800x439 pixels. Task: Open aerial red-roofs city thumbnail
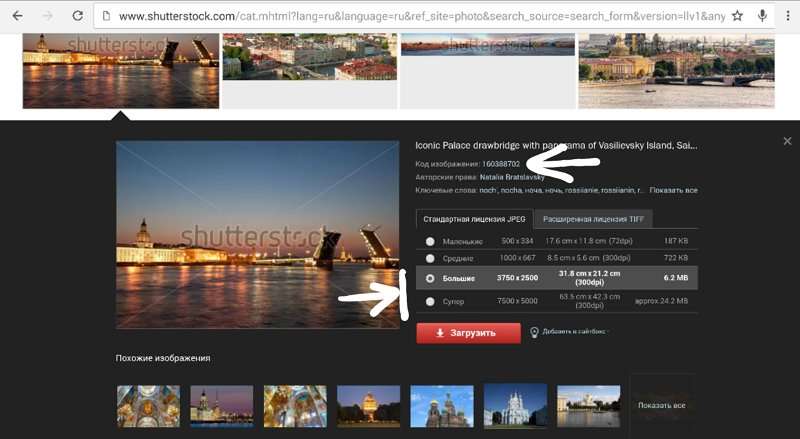click(x=310, y=57)
